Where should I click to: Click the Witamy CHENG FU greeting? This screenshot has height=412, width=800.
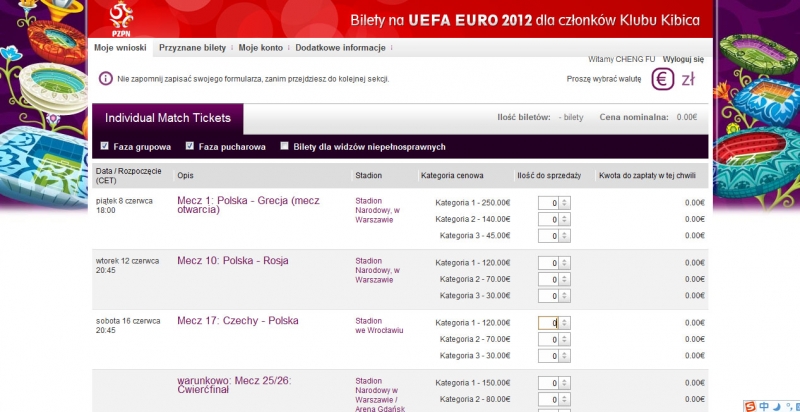point(621,60)
